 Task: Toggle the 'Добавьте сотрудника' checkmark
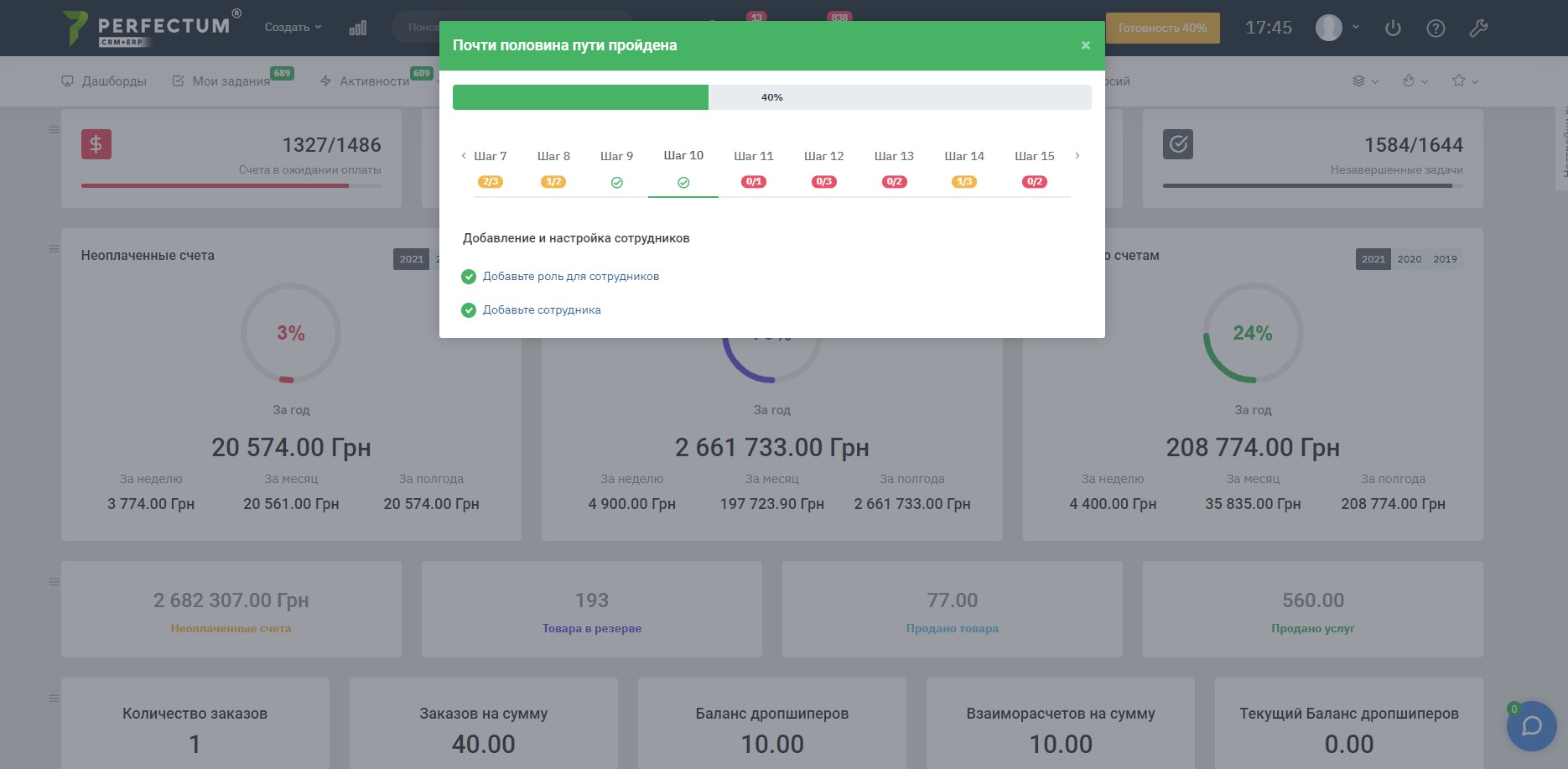[x=469, y=310]
